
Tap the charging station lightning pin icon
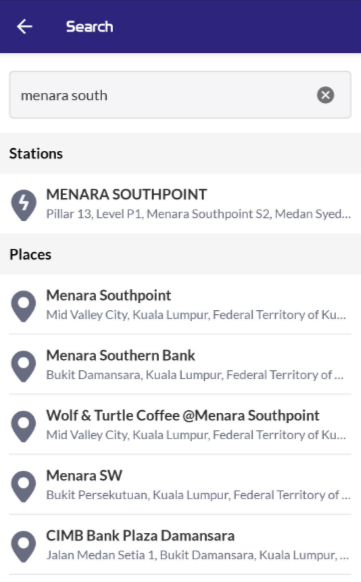point(24,205)
